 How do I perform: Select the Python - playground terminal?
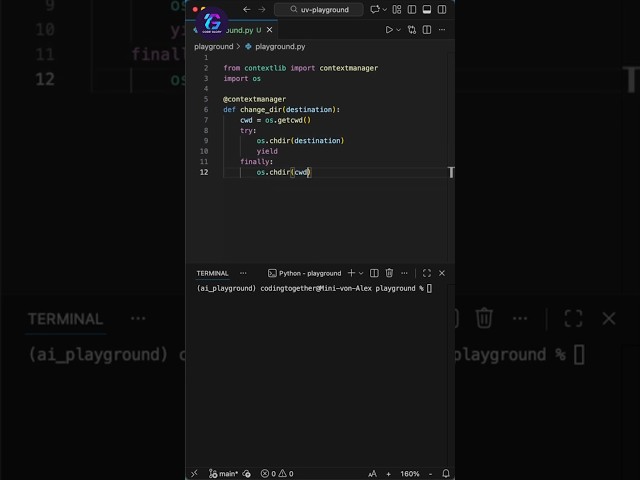(304, 273)
